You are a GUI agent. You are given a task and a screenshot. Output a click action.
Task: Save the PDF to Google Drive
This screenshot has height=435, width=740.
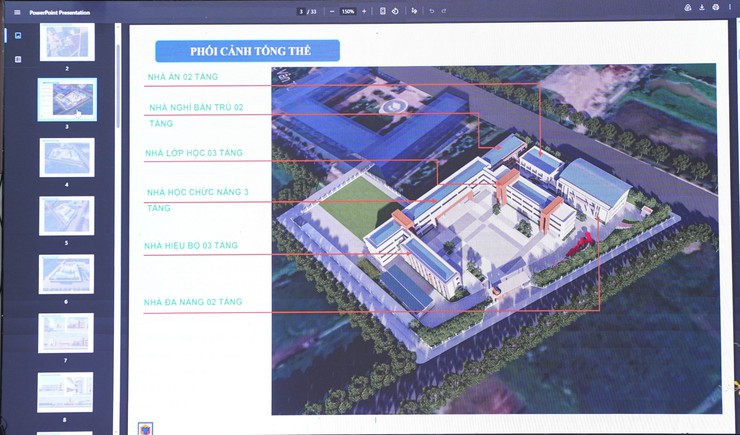click(x=688, y=7)
